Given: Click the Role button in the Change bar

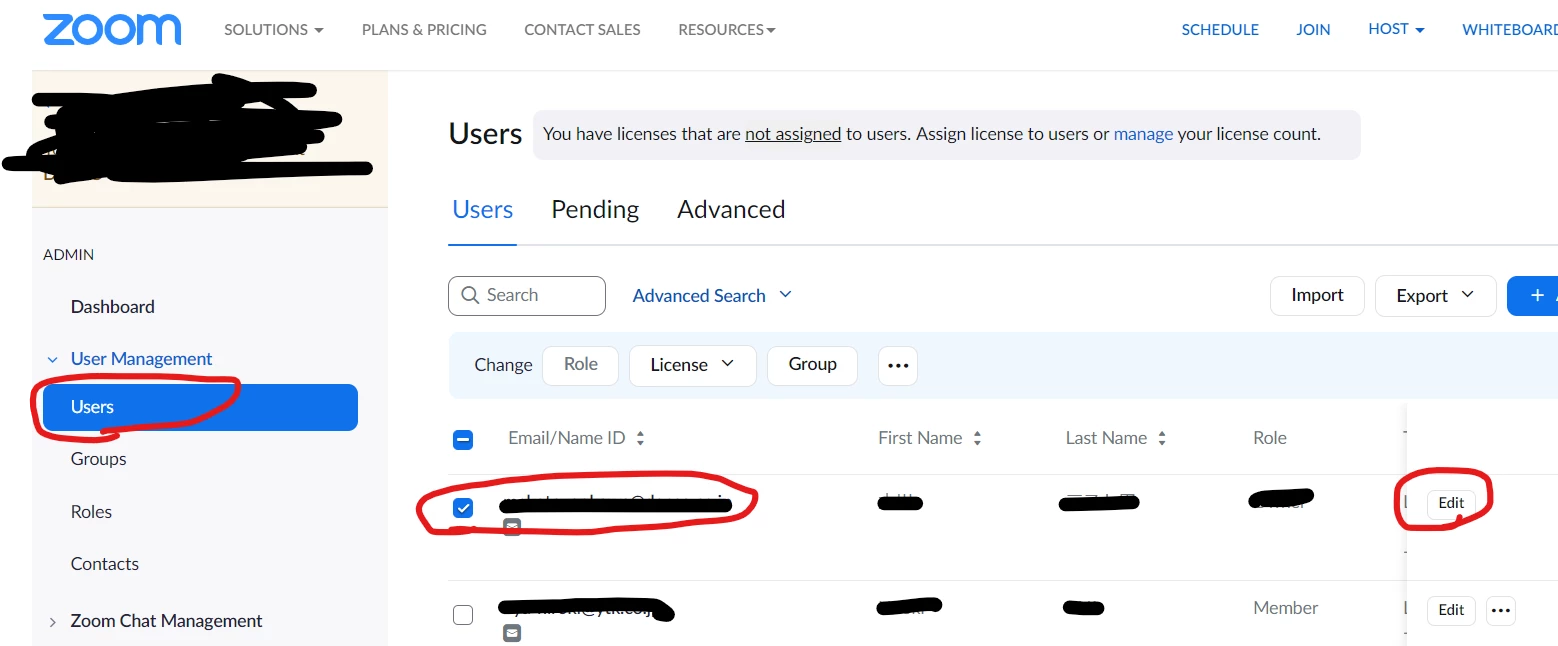Looking at the screenshot, I should [x=581, y=365].
